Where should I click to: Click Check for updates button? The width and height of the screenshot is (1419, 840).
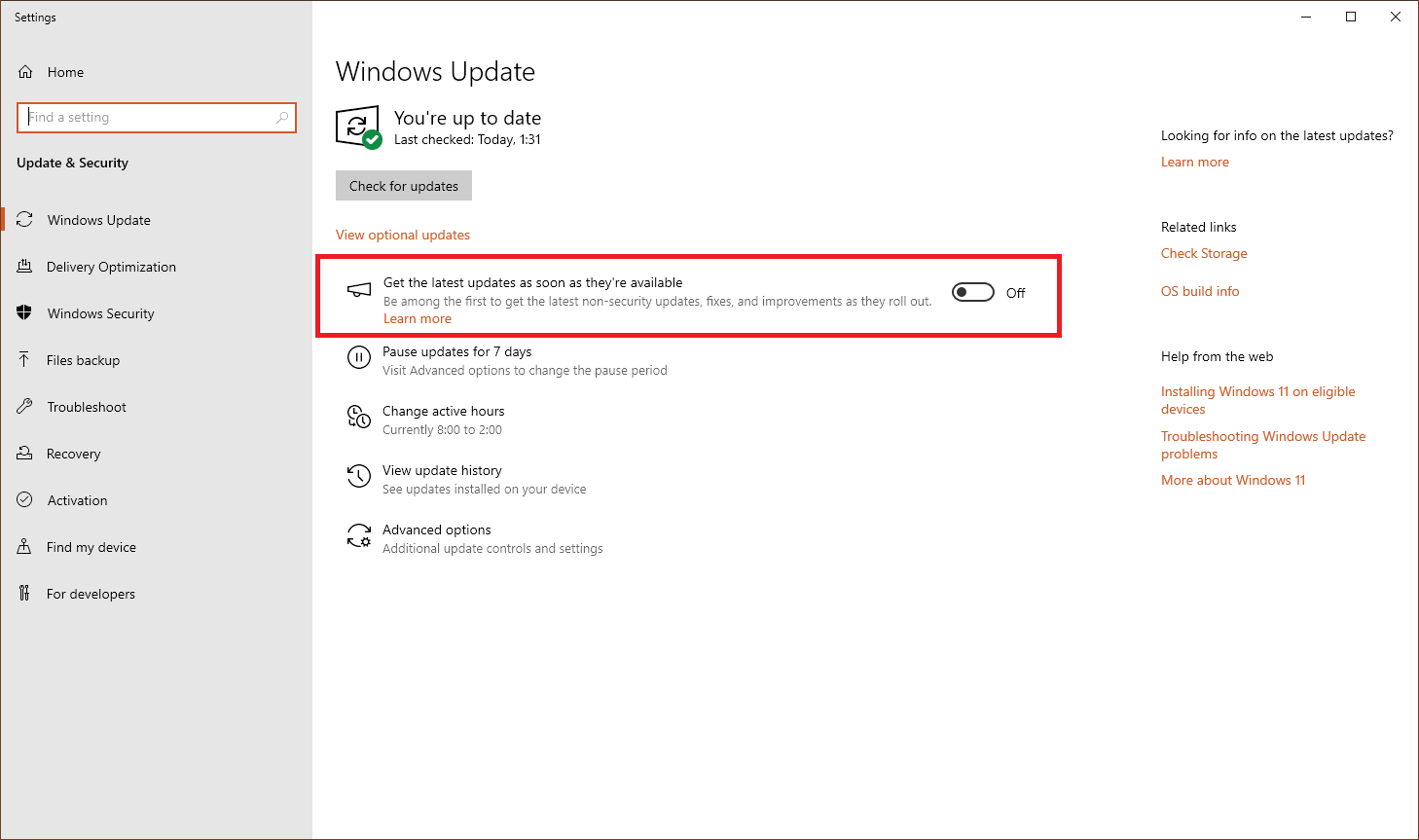(x=404, y=186)
